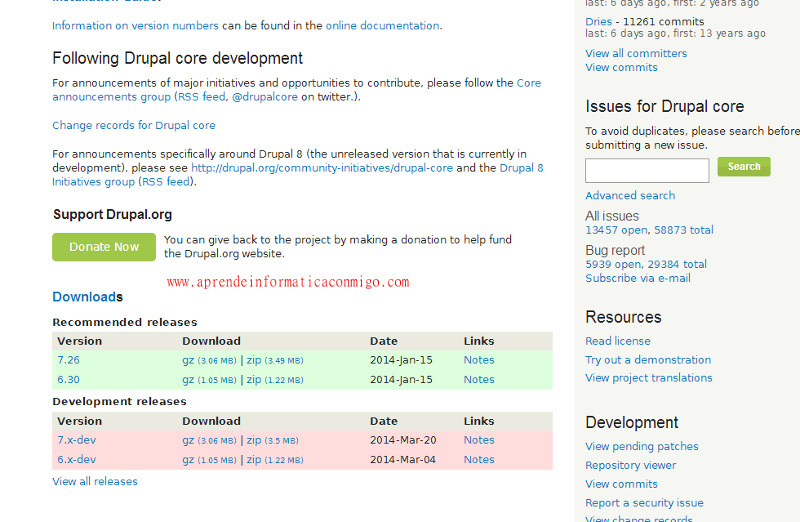The image size is (800, 522).
Task: Open Repository viewer link
Action: tap(631, 465)
